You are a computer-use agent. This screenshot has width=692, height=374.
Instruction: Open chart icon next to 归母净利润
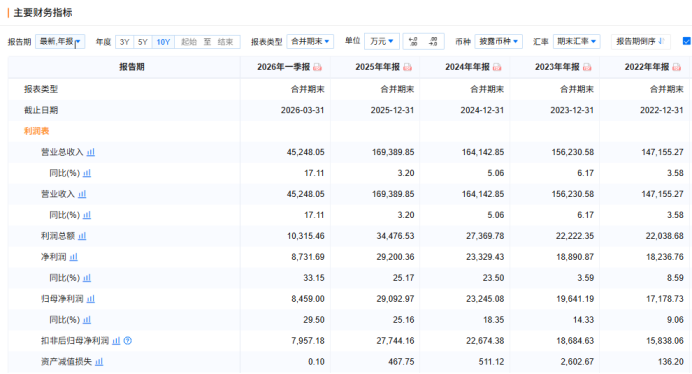tap(90, 298)
